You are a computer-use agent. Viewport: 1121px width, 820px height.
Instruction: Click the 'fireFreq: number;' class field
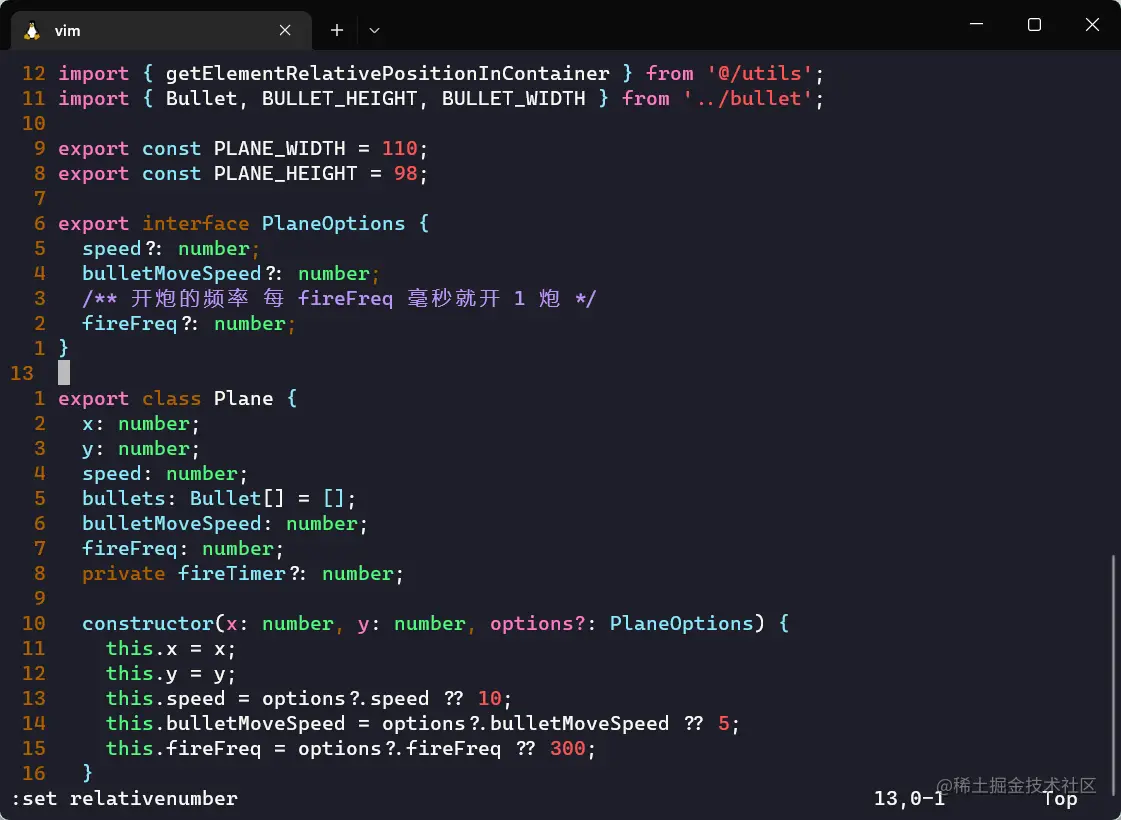coord(183,549)
